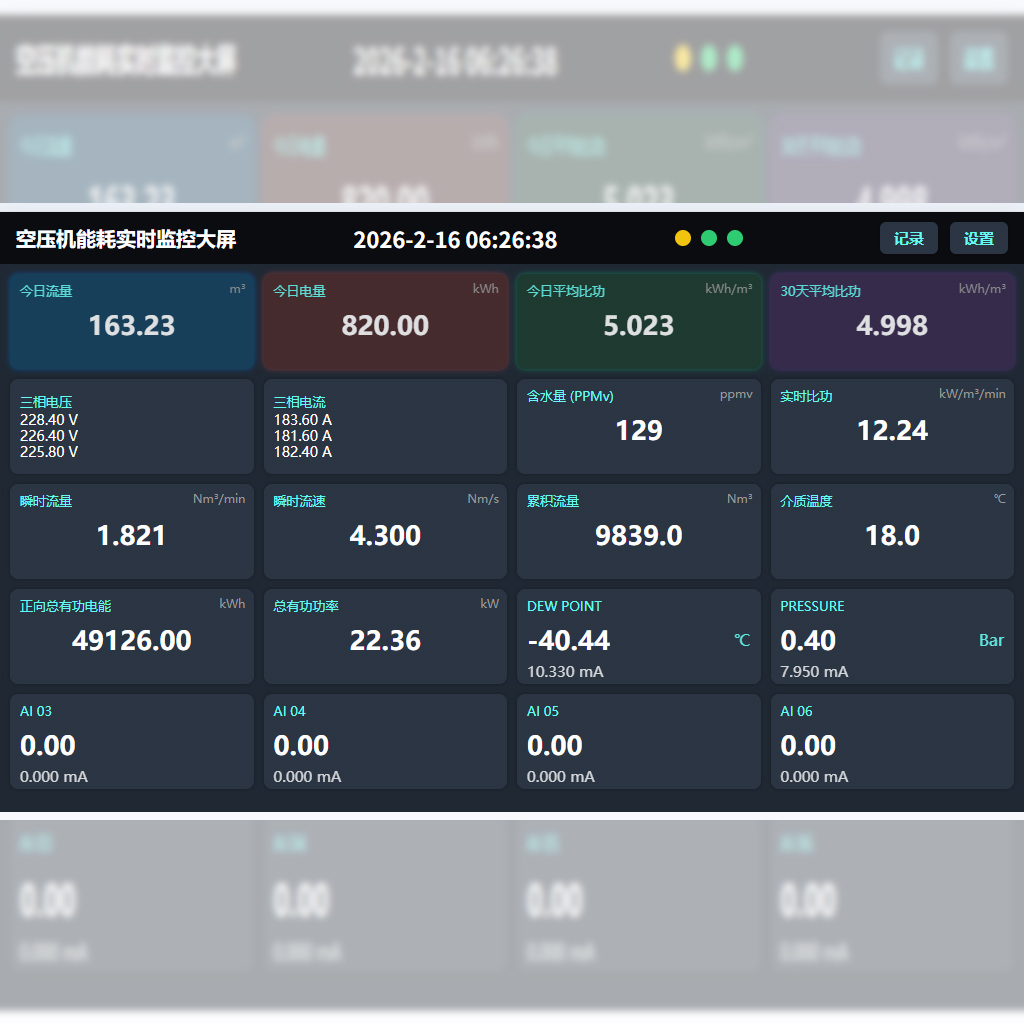
Task: Select the 今日流量 card
Action: pos(132,321)
